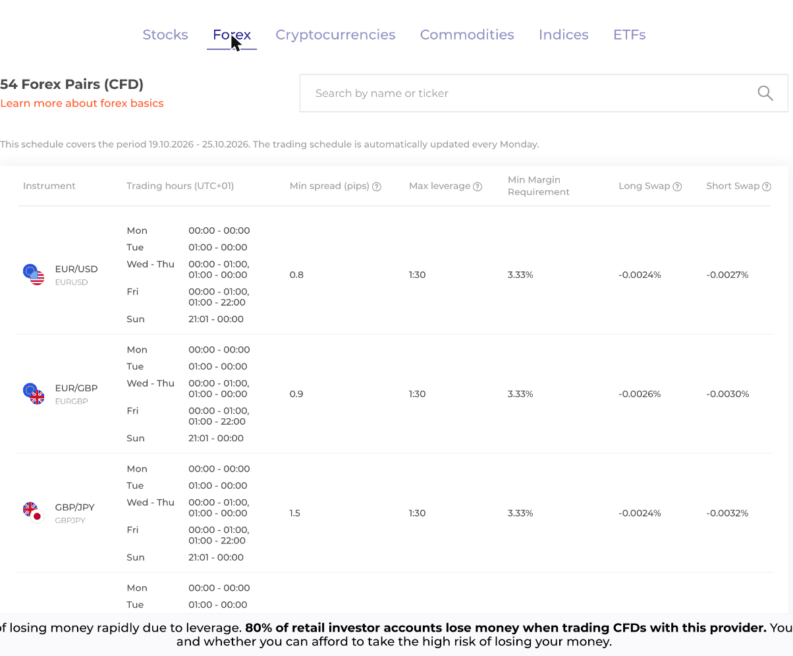Select EUR/GBP long swap -0.0026%
Screen dimensions: 793x656
(640, 393)
